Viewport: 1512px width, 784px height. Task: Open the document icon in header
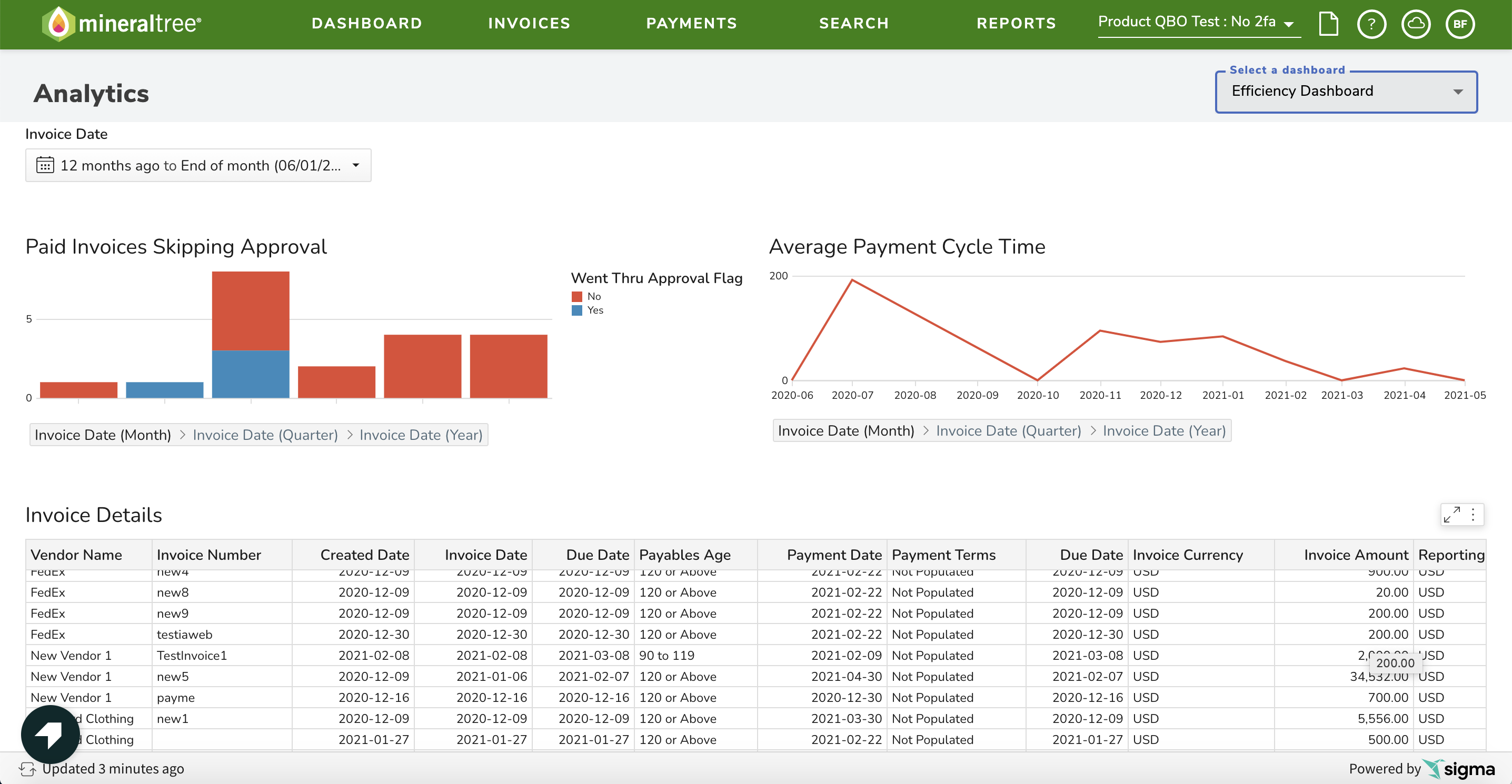pyautogui.click(x=1328, y=24)
